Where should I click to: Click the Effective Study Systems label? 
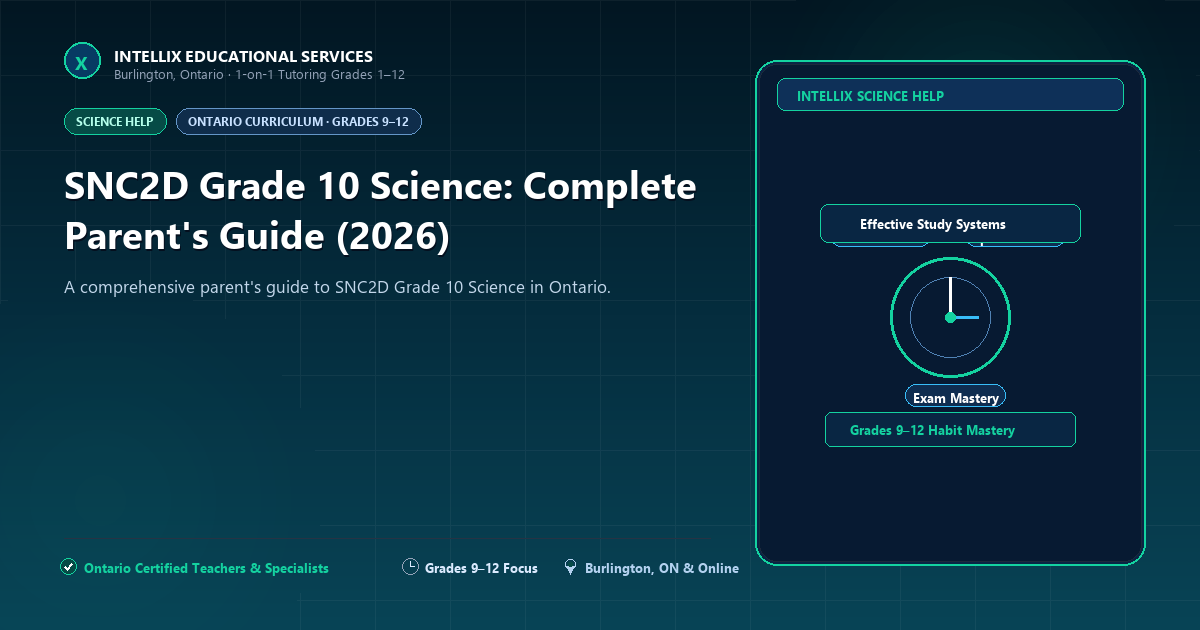950,224
